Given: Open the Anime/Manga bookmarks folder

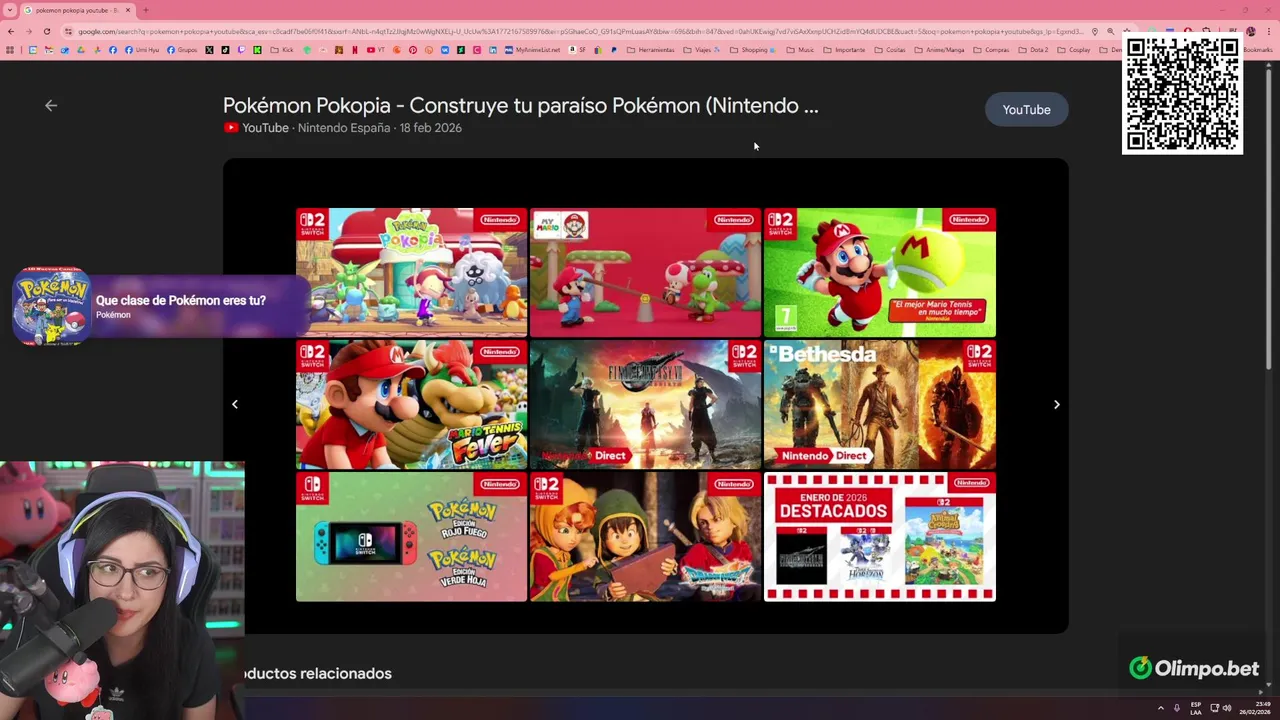Looking at the screenshot, I should [941, 50].
